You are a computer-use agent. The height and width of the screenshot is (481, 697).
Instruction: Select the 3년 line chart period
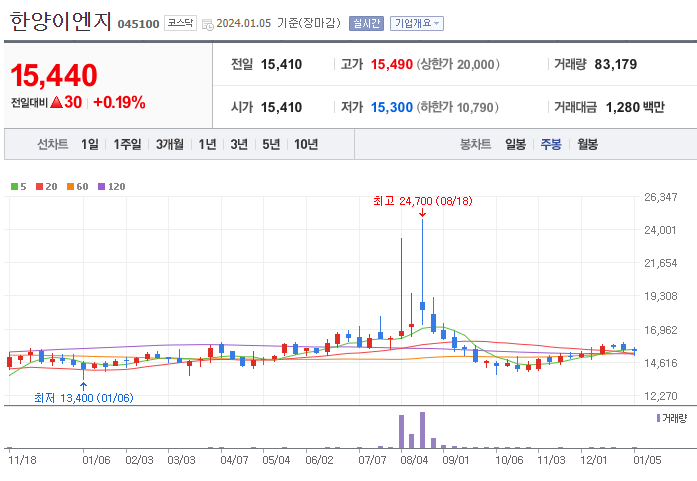click(x=239, y=144)
